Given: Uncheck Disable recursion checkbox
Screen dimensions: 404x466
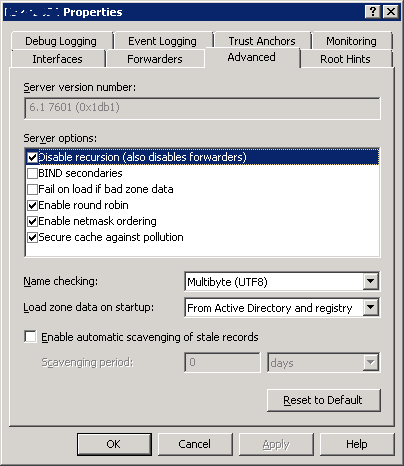Looking at the screenshot, I should pos(32,157).
